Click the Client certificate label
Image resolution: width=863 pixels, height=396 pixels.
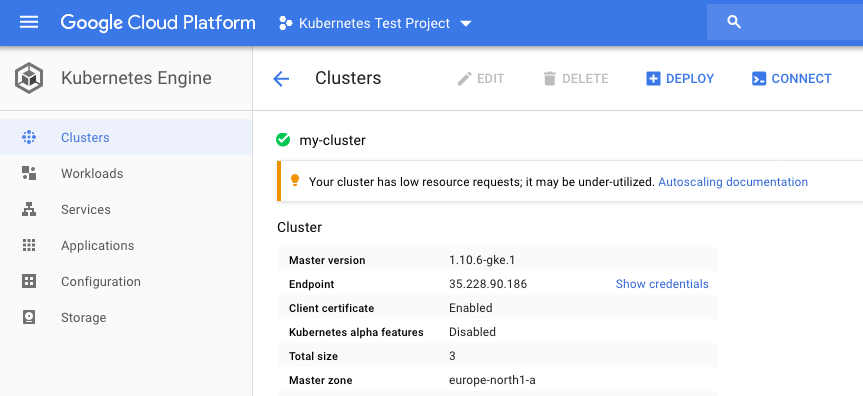[x=331, y=308]
